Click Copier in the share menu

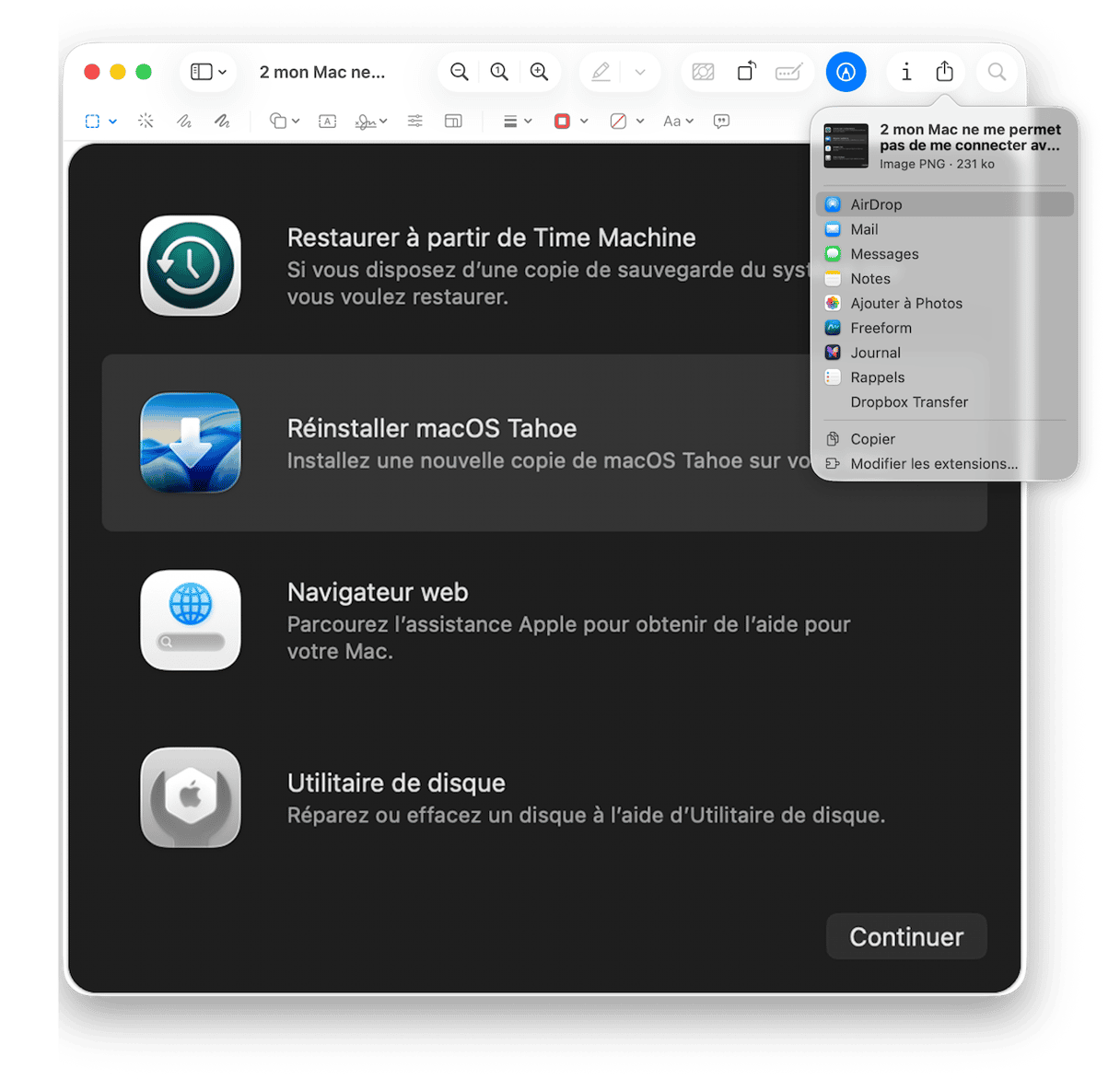pos(945,439)
